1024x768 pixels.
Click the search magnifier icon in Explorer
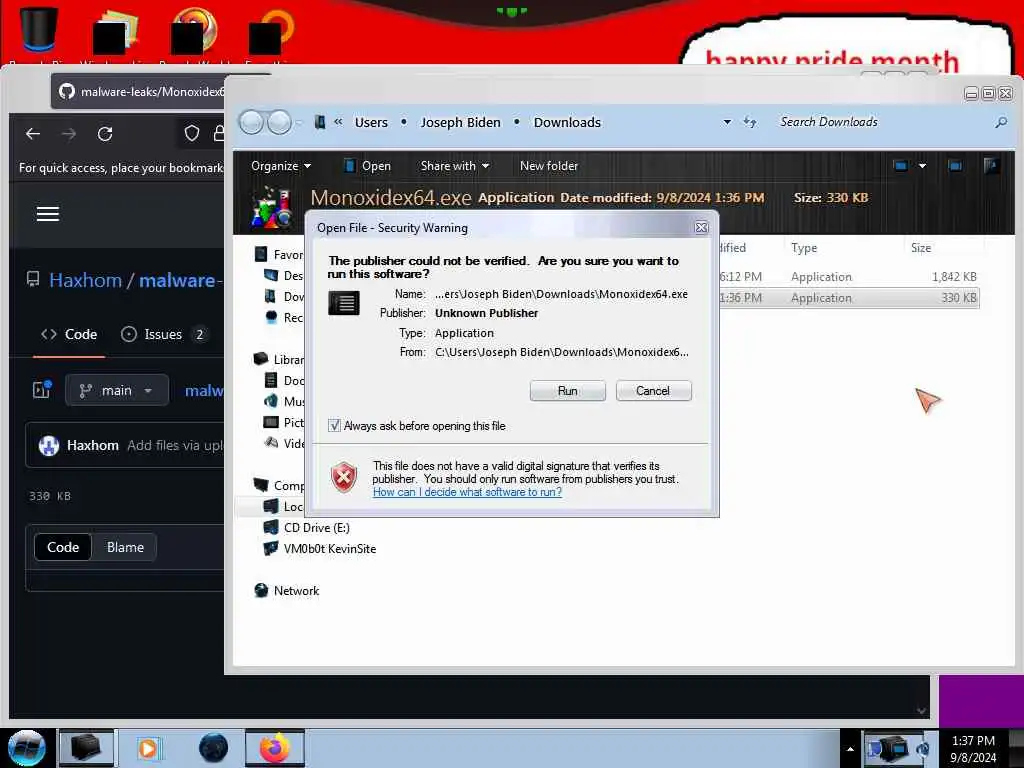click(1000, 122)
